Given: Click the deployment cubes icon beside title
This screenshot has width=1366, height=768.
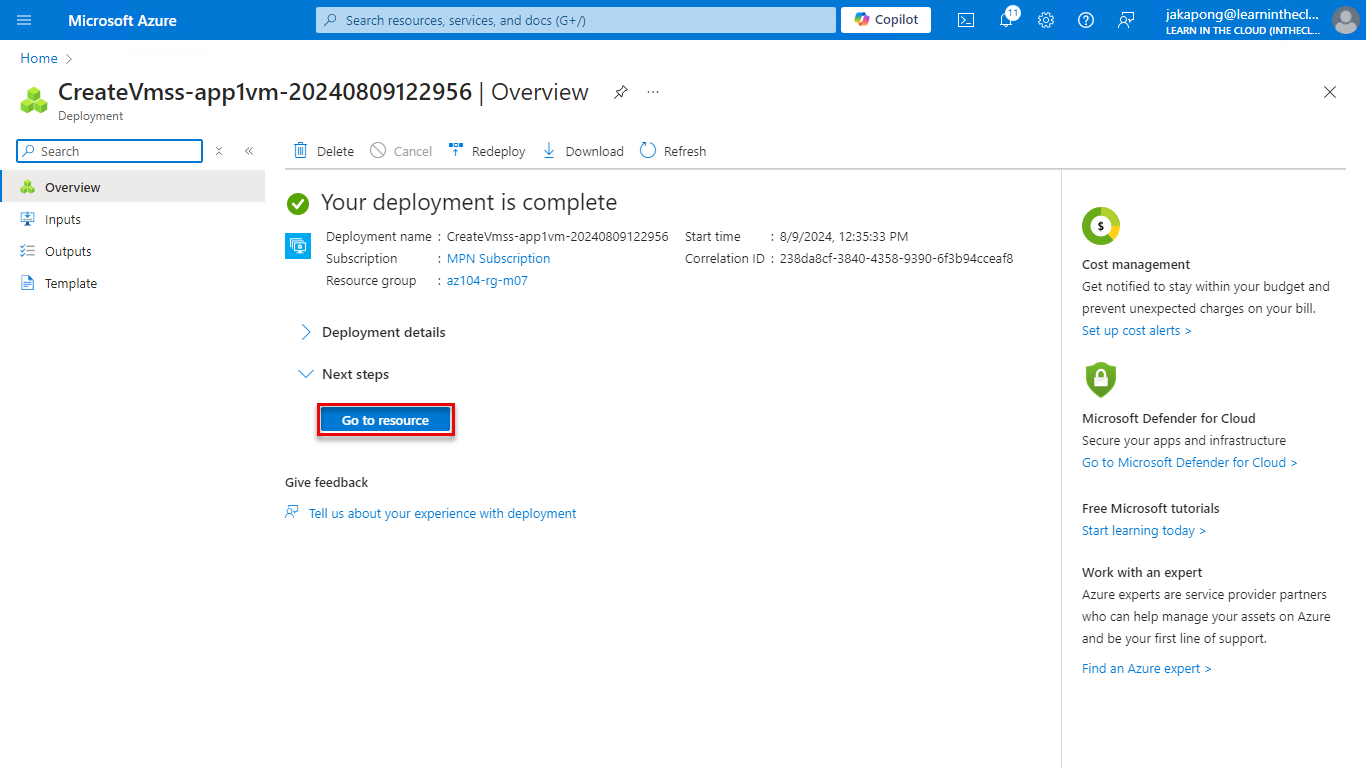Looking at the screenshot, I should pos(34,99).
